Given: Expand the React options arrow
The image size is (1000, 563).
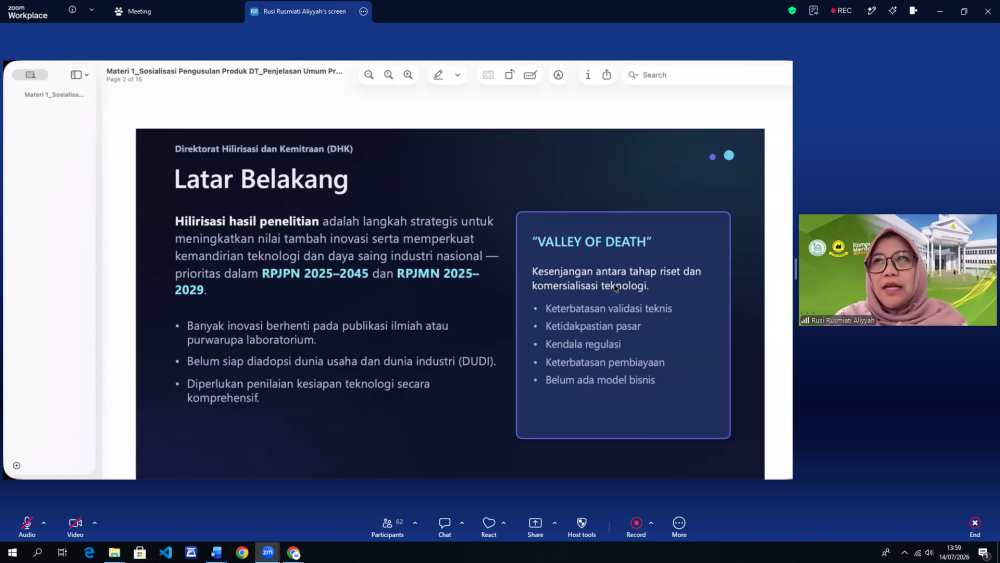Looking at the screenshot, I should 504,523.
